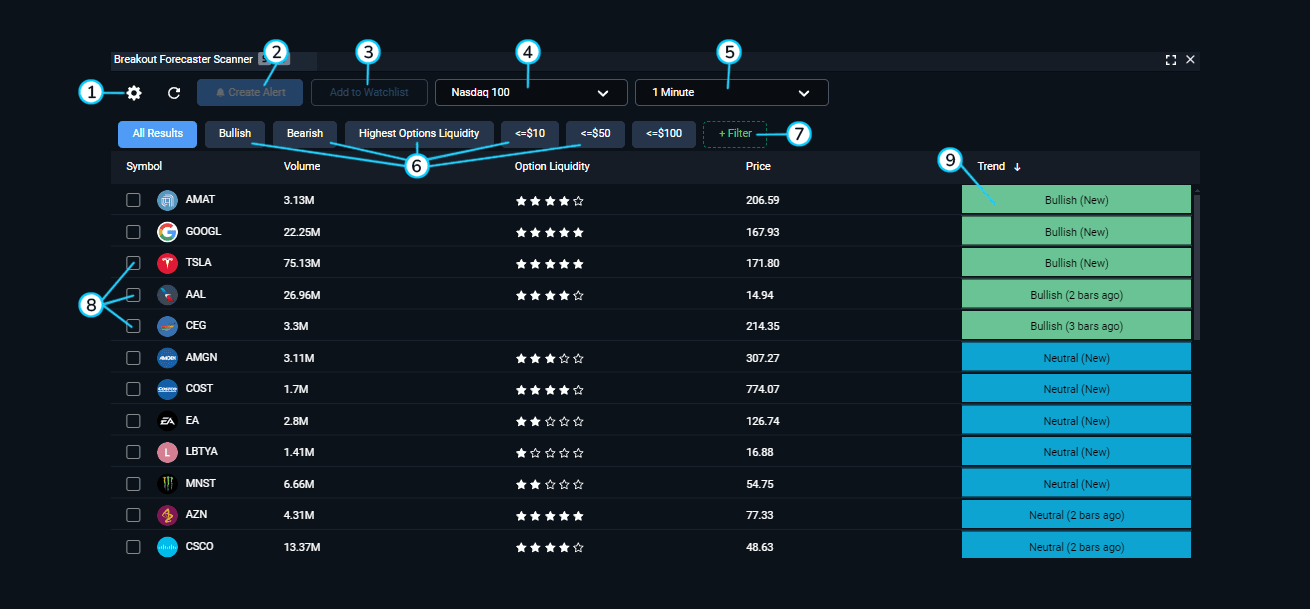Screen dimensions: 1310x609
Task: Click the Cisco logo beside CSCO
Action: click(167, 546)
